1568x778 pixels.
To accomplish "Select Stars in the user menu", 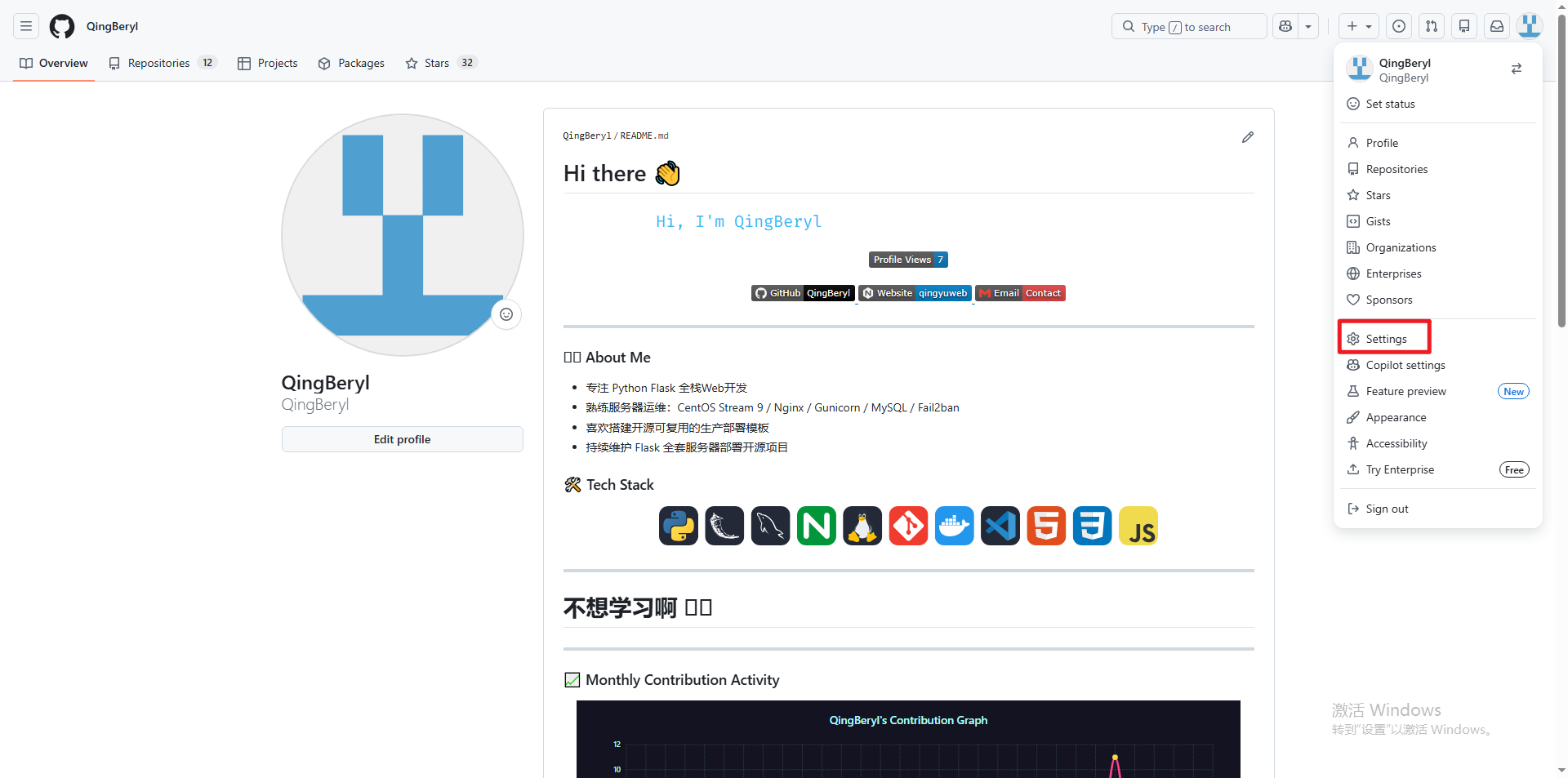I will [x=1438, y=195].
